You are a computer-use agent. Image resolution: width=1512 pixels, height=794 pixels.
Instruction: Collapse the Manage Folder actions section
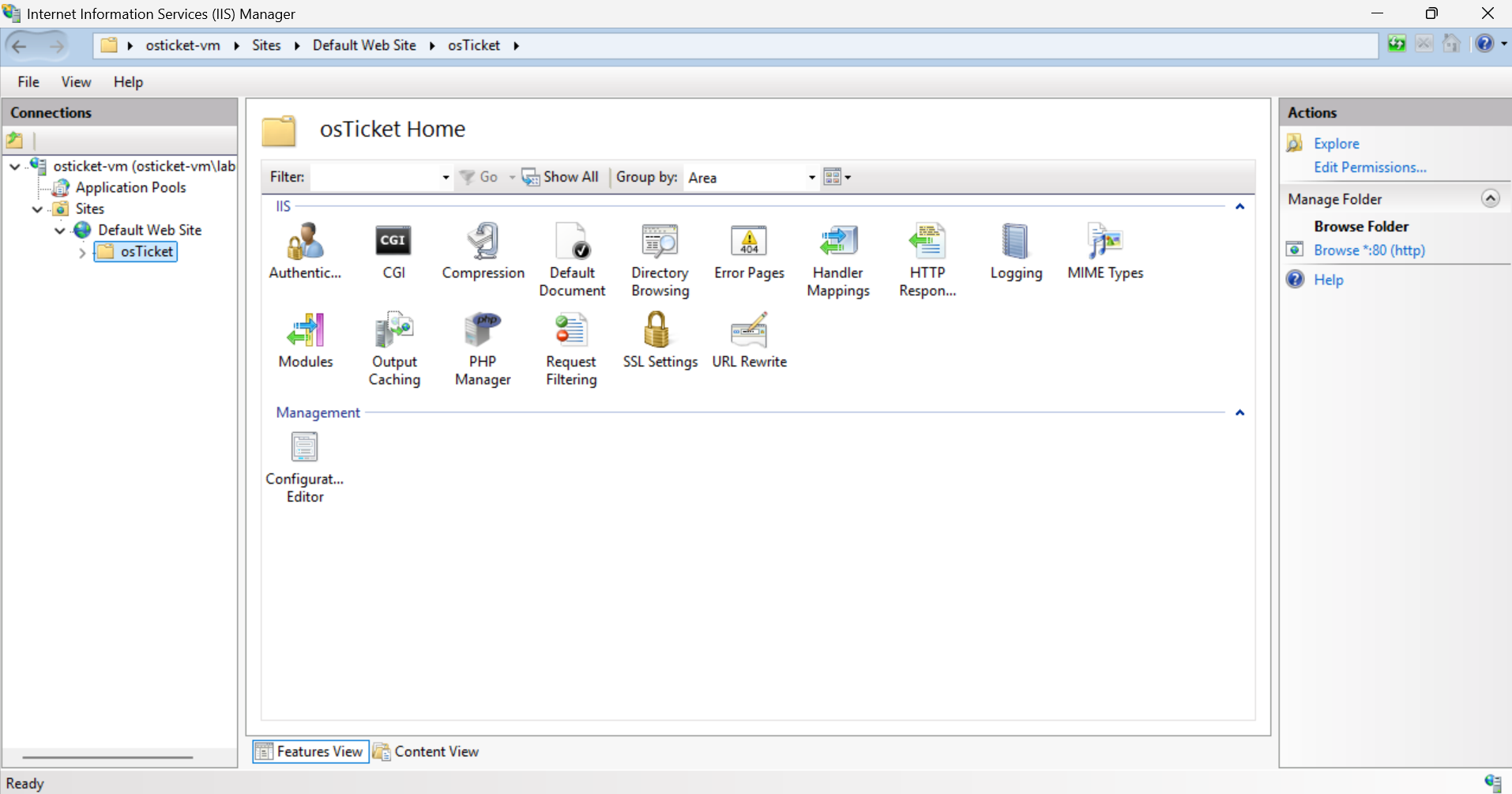pyautogui.click(x=1490, y=198)
